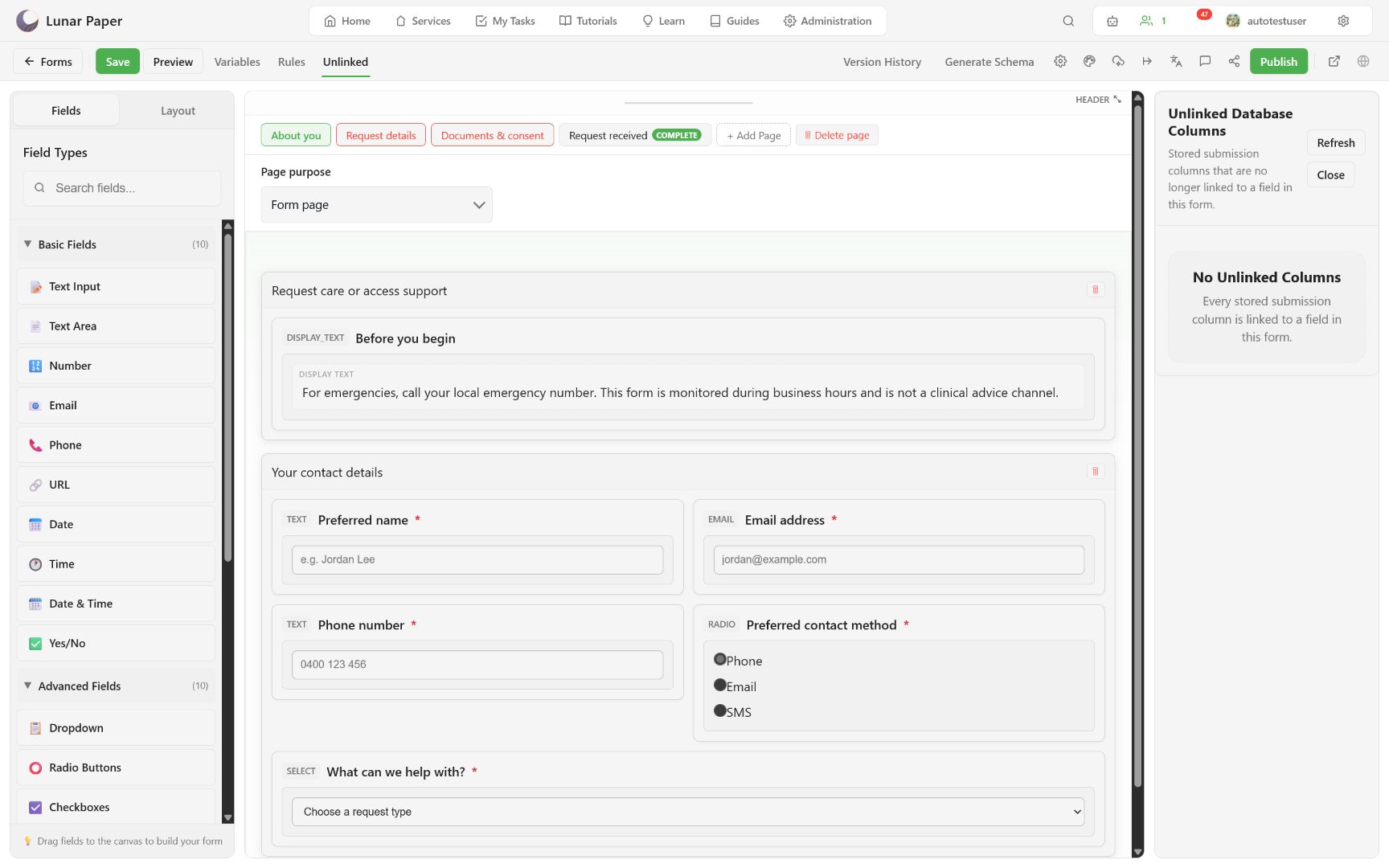Screen dimensions: 1389x868
Task: Click the export arrow icon in toolbar
Action: 1147,61
